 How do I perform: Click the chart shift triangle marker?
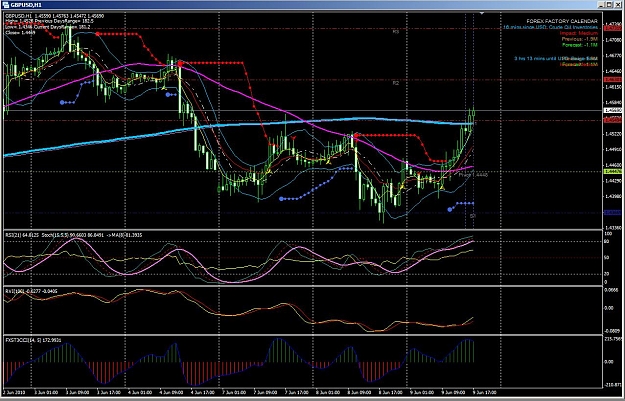[x=482, y=14]
